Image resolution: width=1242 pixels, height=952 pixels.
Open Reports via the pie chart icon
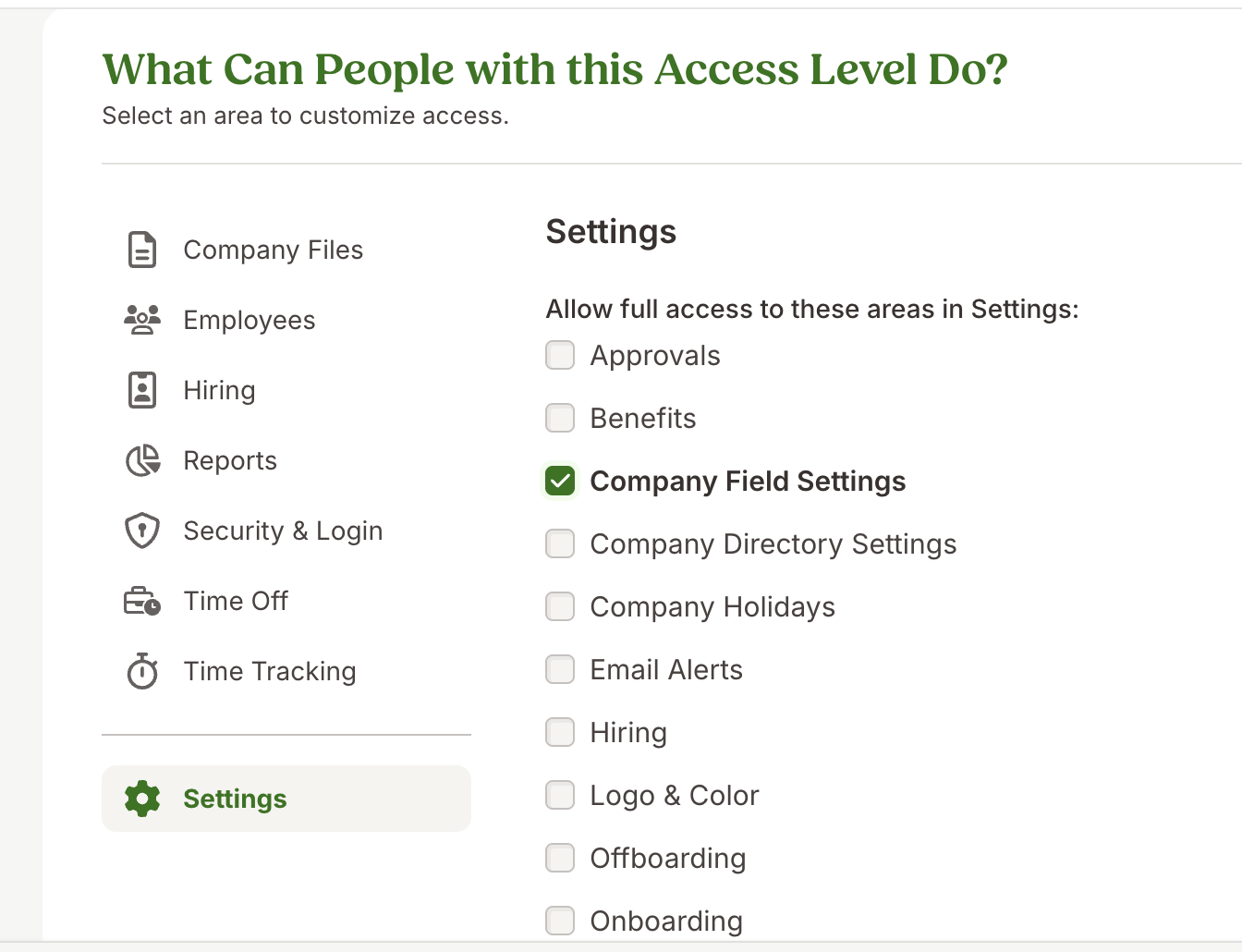[x=142, y=459]
